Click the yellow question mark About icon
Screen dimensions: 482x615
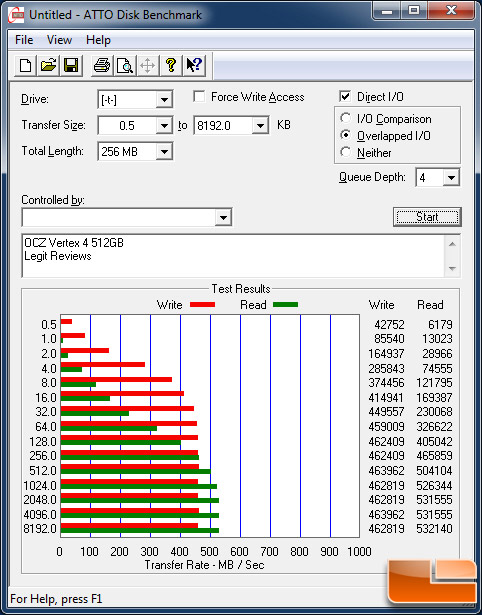(x=171, y=65)
